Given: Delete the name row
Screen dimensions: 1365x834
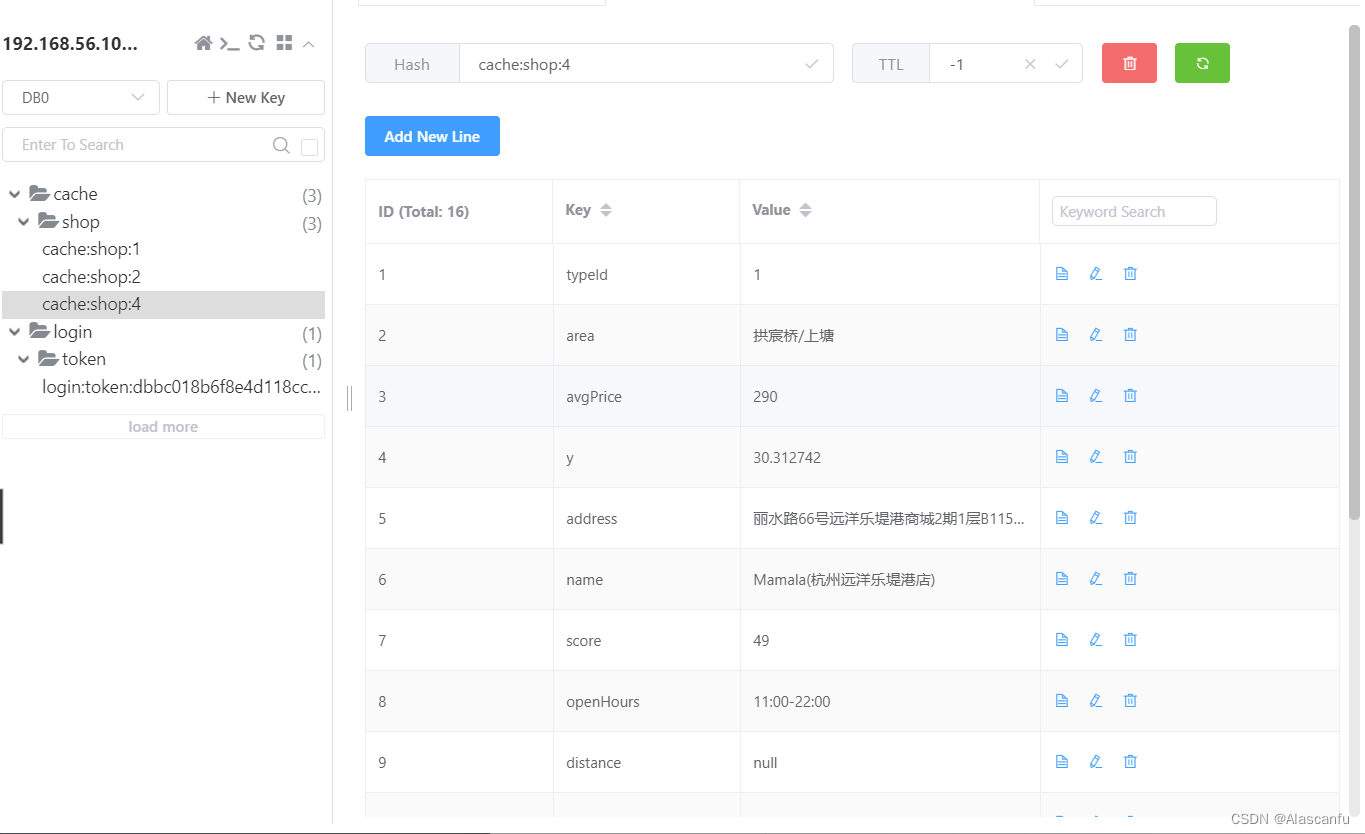Looking at the screenshot, I should pos(1130,578).
